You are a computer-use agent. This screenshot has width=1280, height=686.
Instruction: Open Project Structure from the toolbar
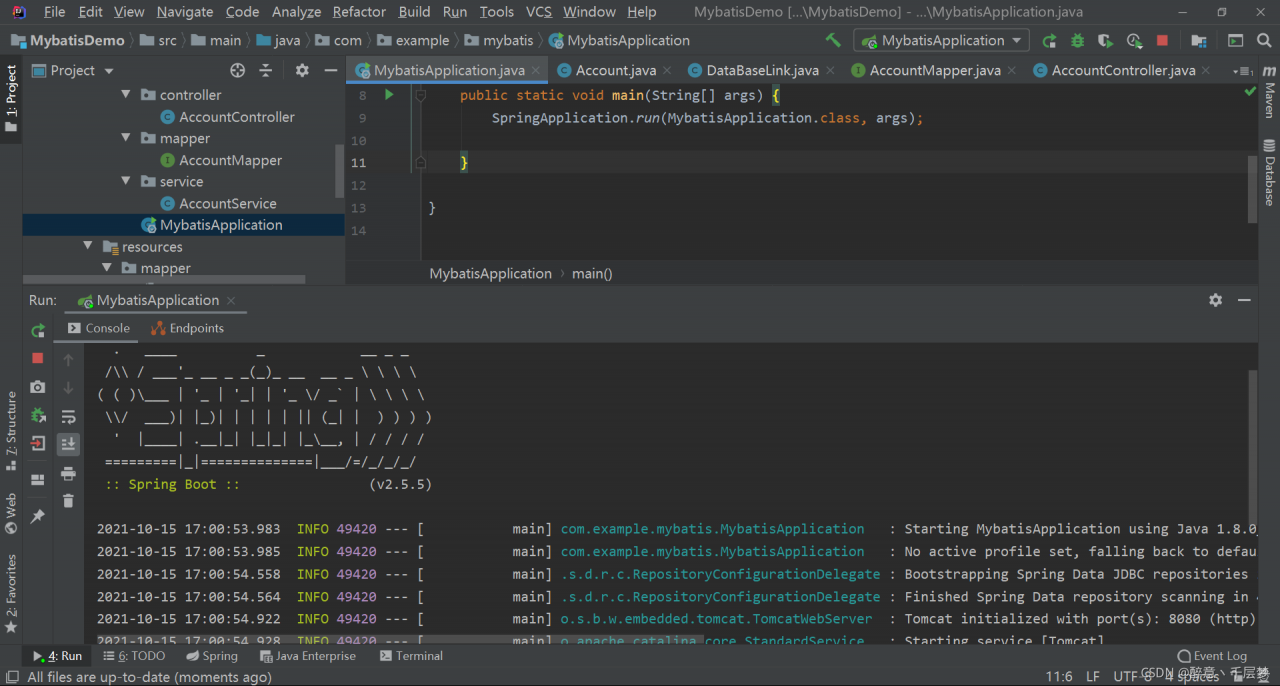tap(1200, 41)
